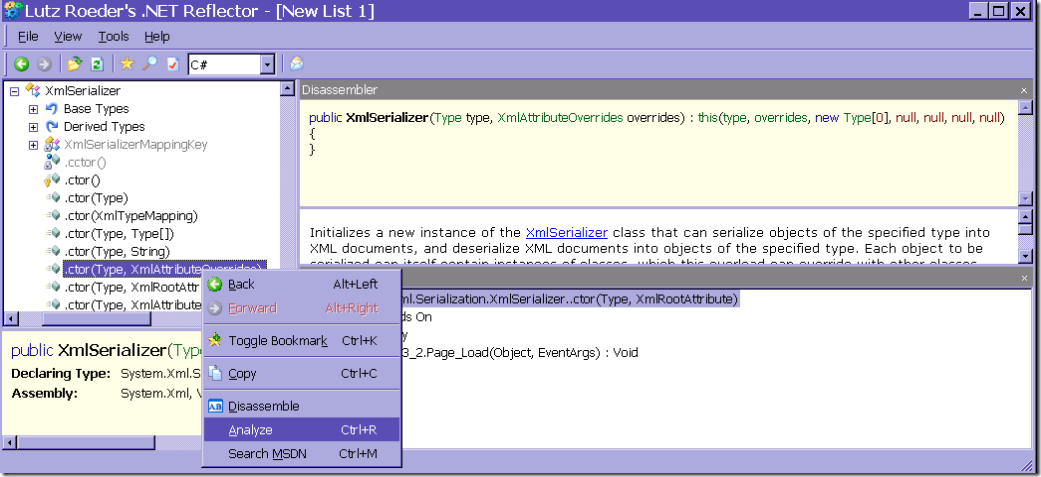Click the green Back arrow in toolbar
This screenshot has width=1041, height=477.
(22, 64)
